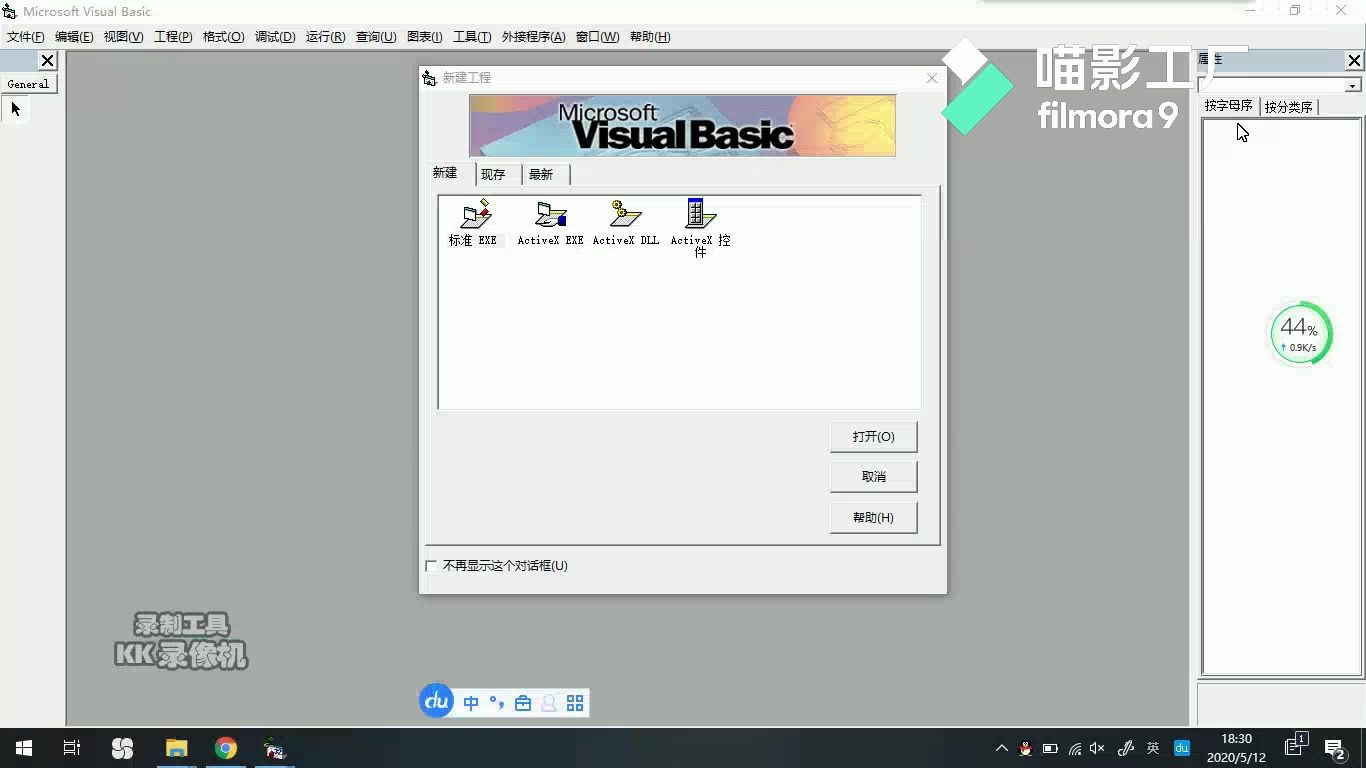
Task: Open the 帮助(H) menu
Action: [x=650, y=37]
